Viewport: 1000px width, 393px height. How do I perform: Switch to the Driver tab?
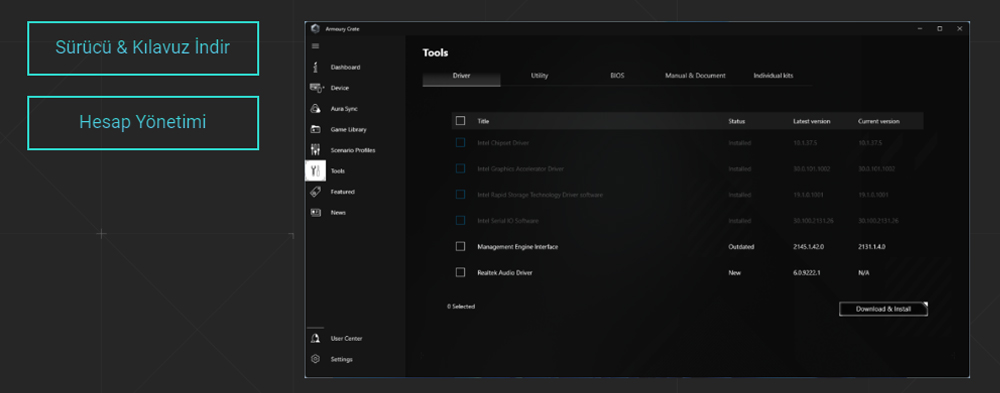pos(462,75)
